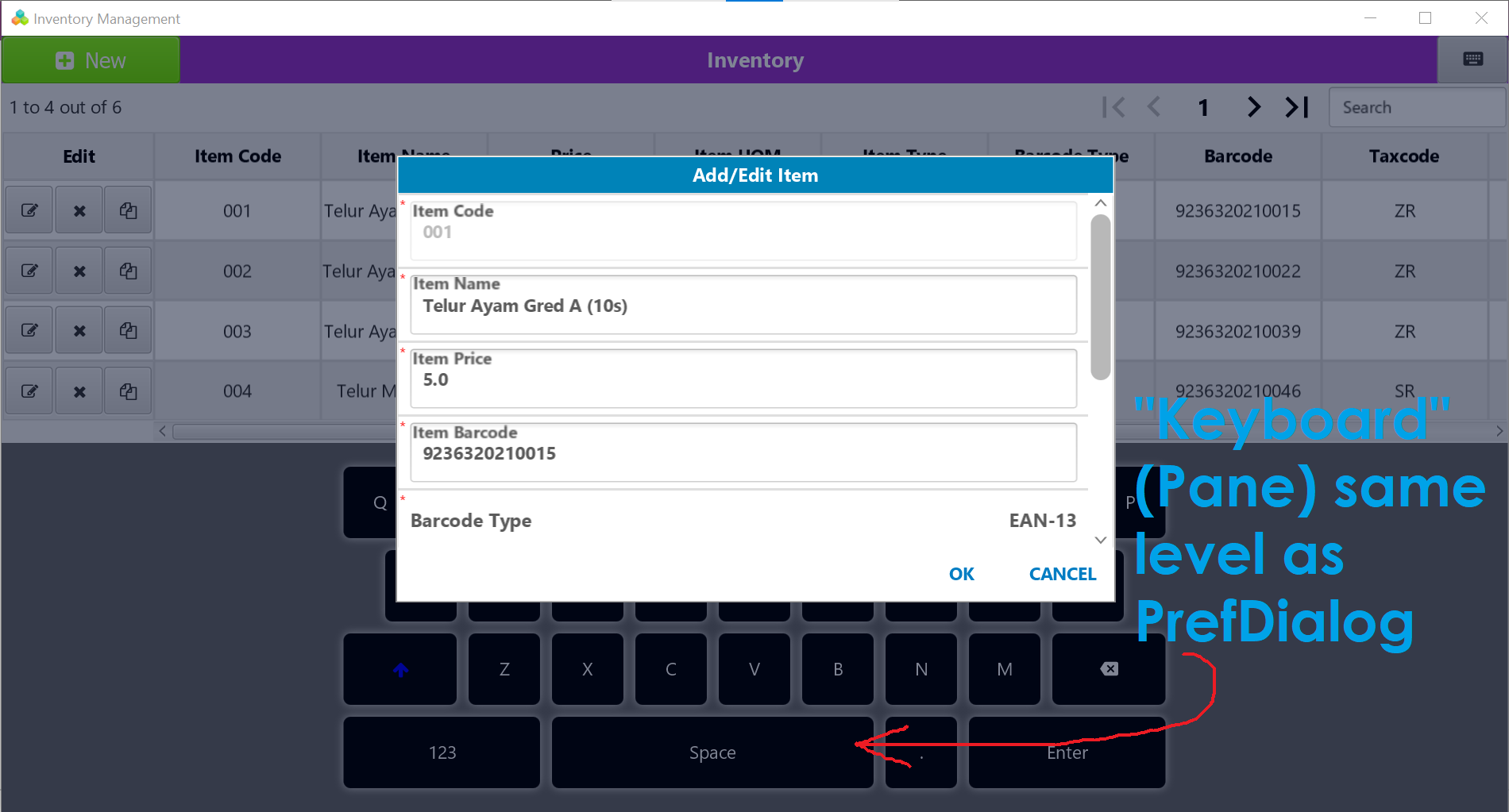Tap the Backspace key on keyboard
The image size is (1509, 812).
1109,669
